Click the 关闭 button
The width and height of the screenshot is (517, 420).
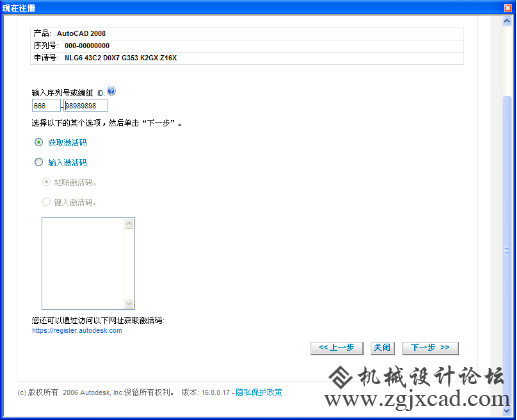[382, 348]
